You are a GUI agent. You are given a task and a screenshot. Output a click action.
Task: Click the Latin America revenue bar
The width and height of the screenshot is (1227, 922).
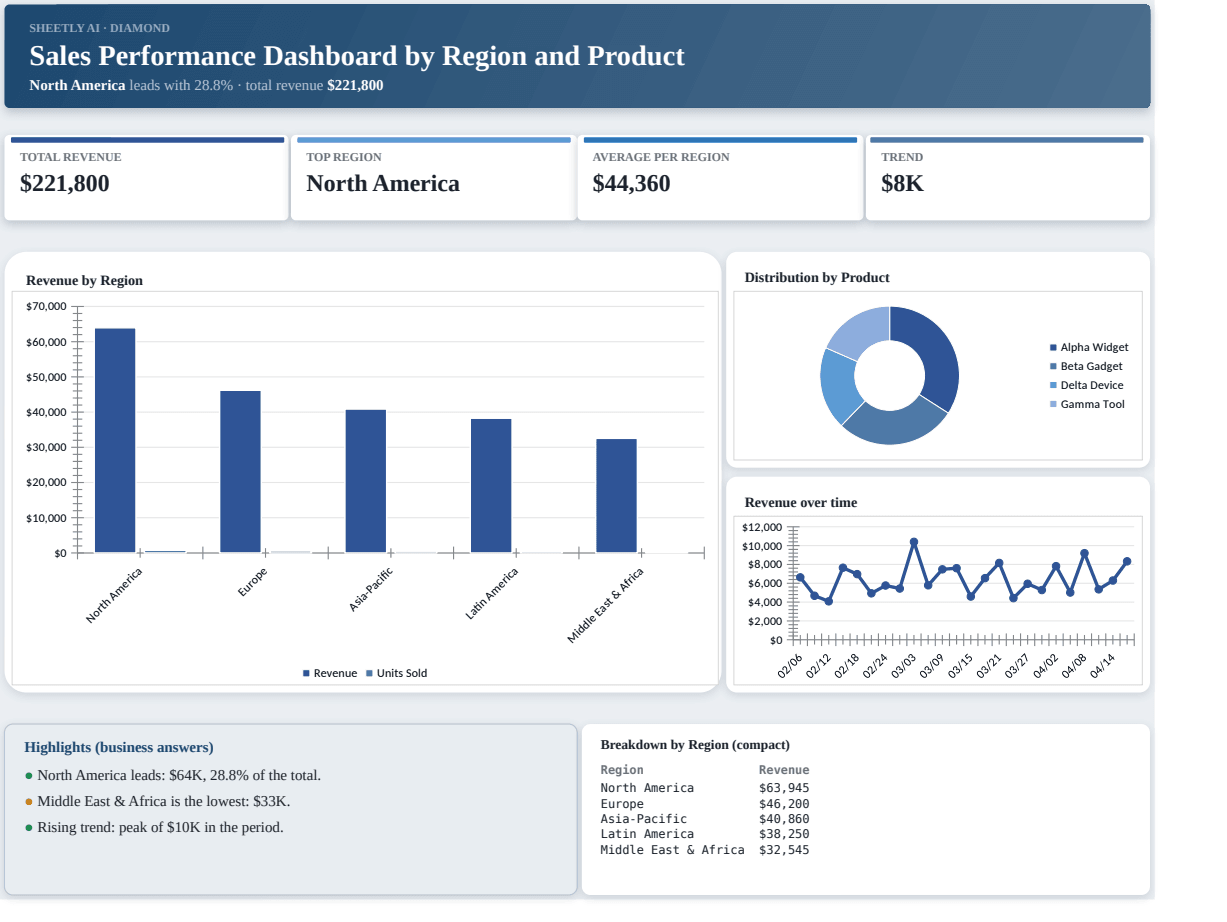[491, 485]
